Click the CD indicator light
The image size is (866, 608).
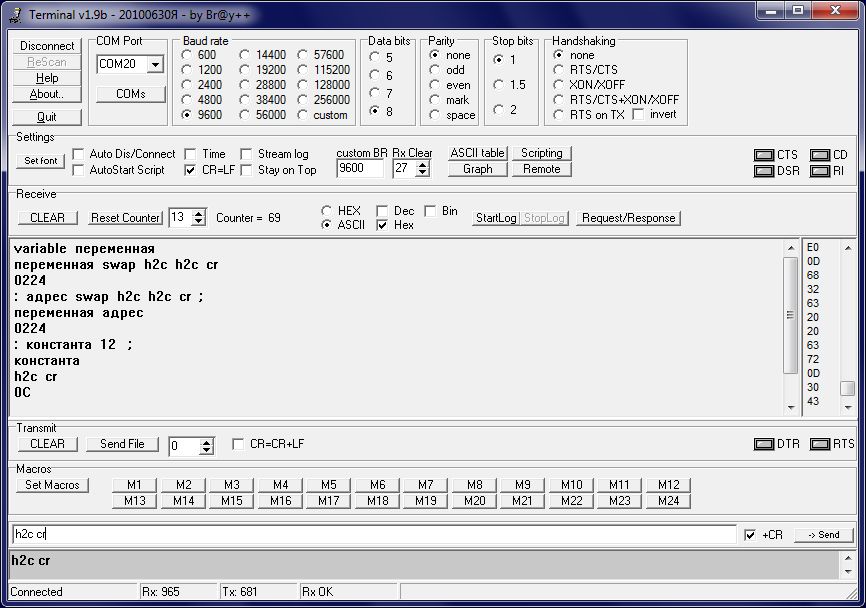coord(820,155)
